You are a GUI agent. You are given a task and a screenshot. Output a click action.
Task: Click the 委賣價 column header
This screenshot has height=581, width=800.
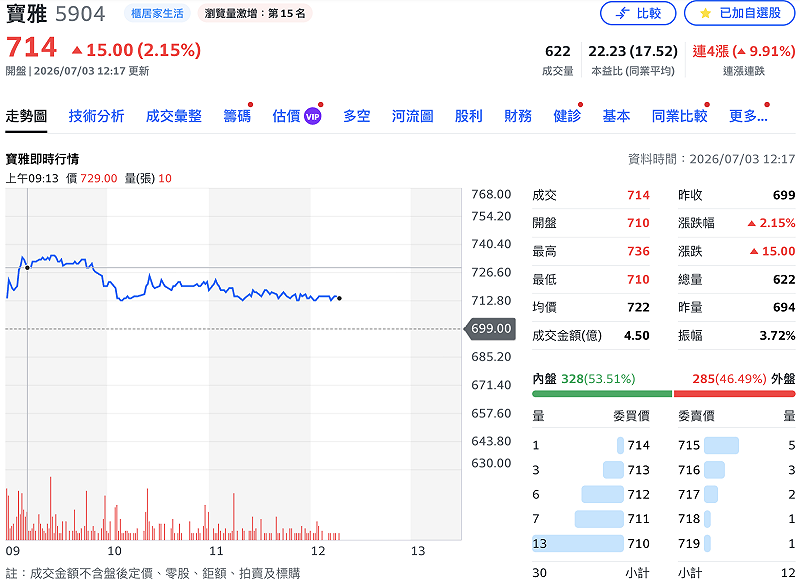click(x=696, y=416)
